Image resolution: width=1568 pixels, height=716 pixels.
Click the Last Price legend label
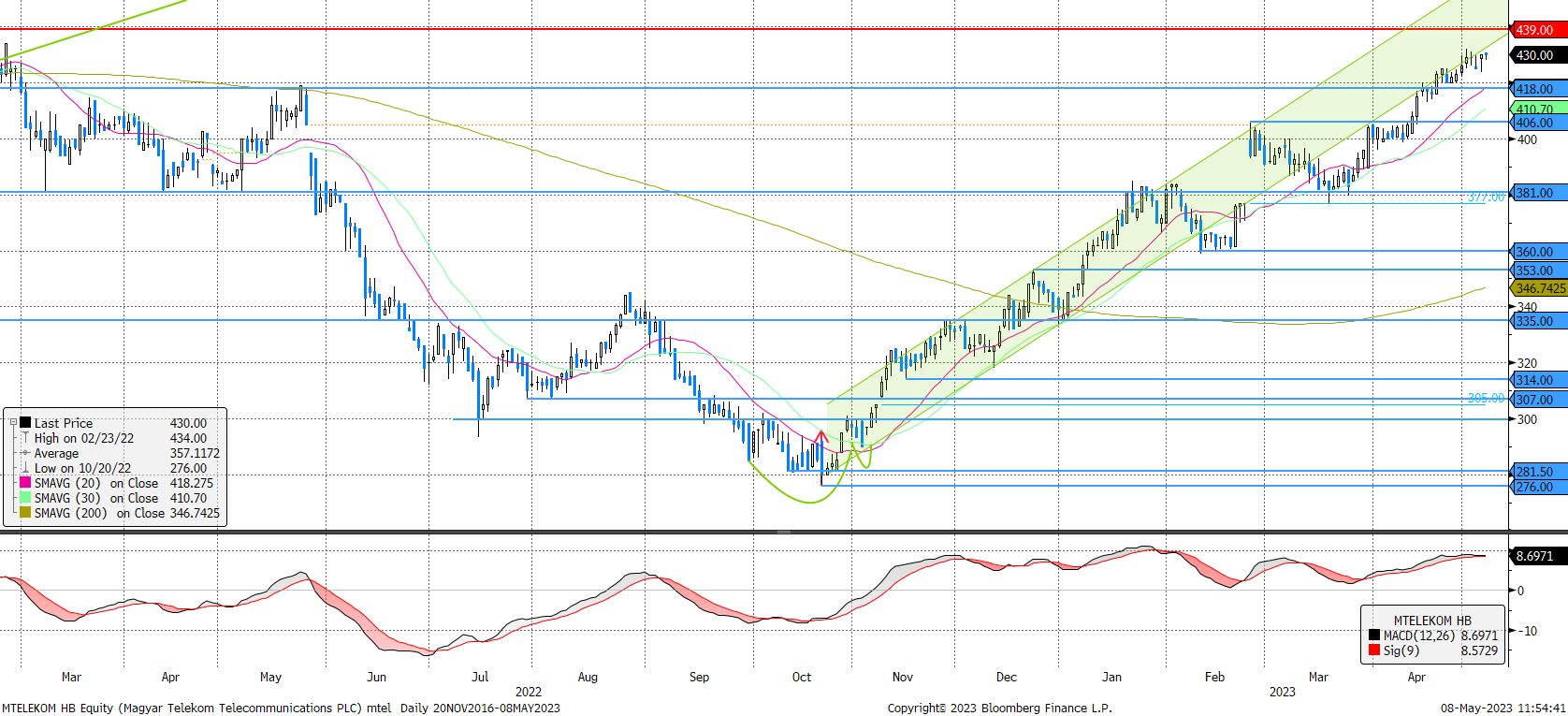[x=64, y=423]
